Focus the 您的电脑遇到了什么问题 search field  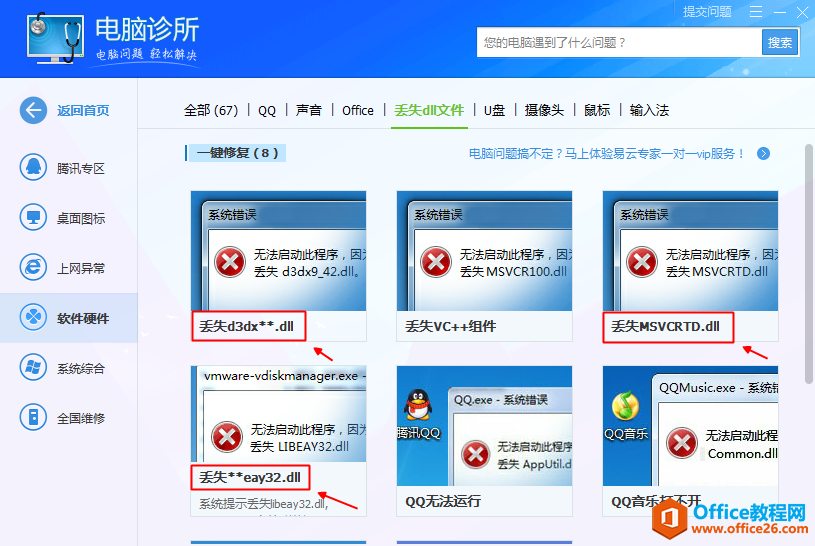coord(619,42)
